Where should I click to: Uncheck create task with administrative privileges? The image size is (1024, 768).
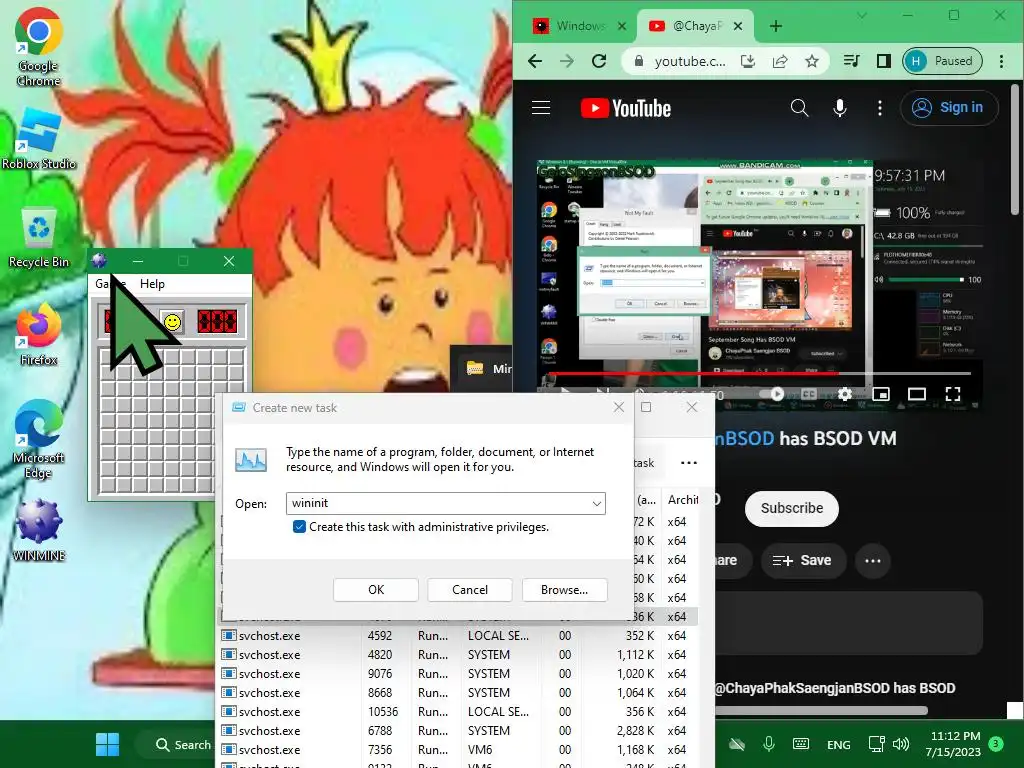click(299, 527)
